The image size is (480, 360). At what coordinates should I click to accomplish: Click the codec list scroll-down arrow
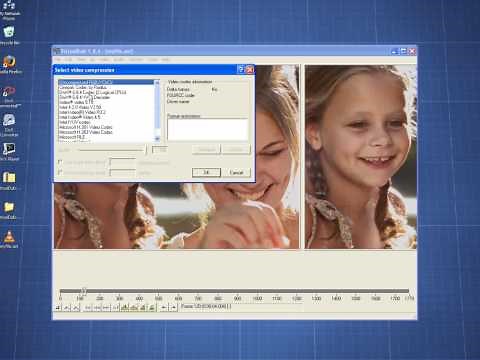point(157,139)
